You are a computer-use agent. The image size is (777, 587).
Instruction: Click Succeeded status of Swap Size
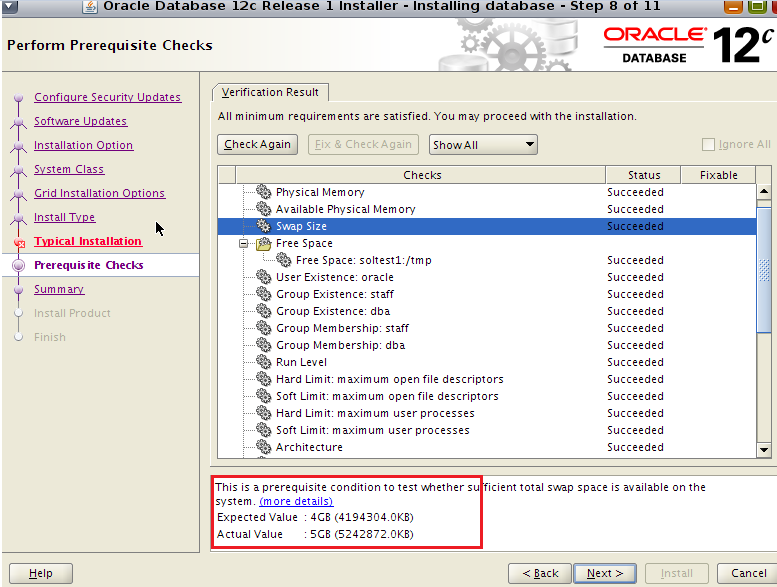pos(635,226)
